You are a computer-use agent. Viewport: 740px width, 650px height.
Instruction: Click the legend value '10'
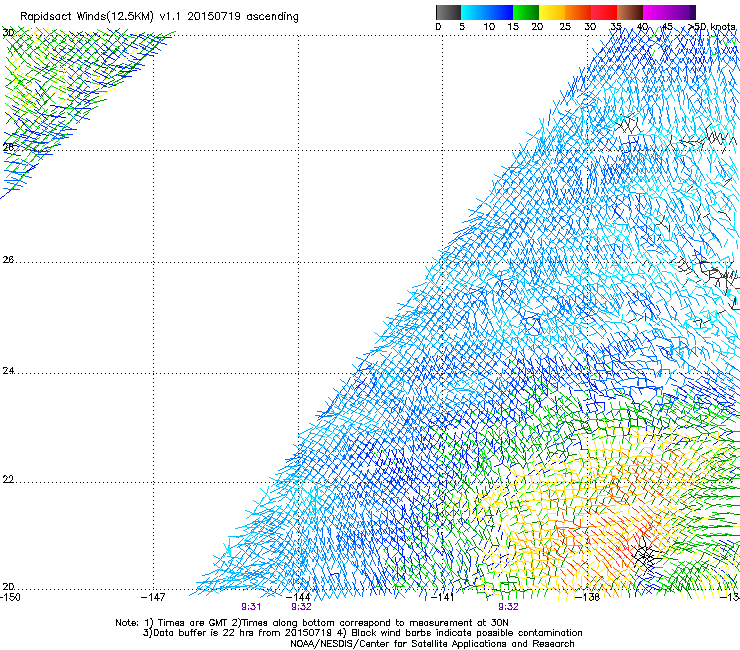(x=489, y=27)
